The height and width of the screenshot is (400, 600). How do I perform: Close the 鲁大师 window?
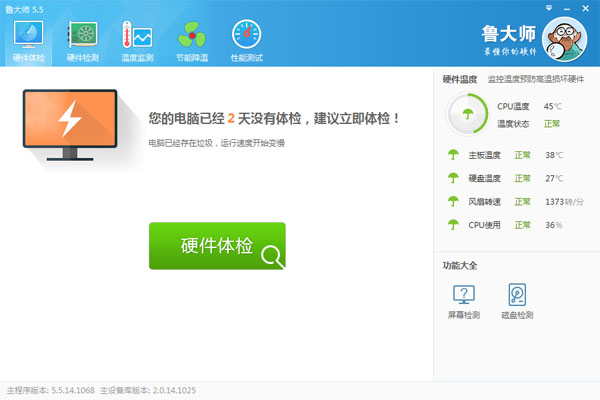pyautogui.click(x=585, y=8)
